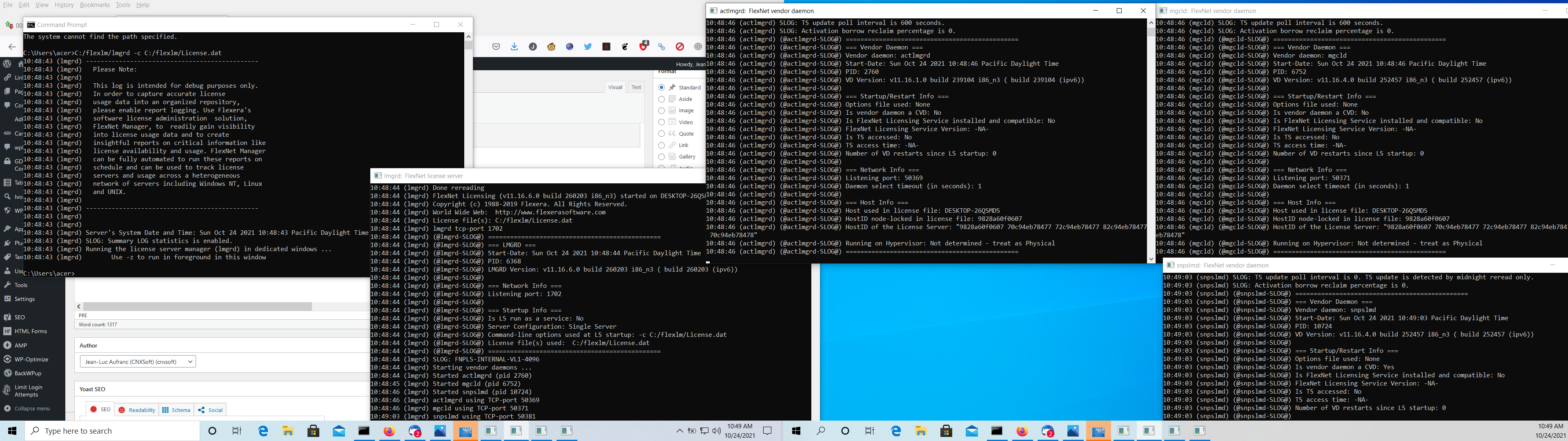Screen dimensions: 1568x441
Task: Open Limit Login Attempts in the sidebar
Action: pos(28,390)
